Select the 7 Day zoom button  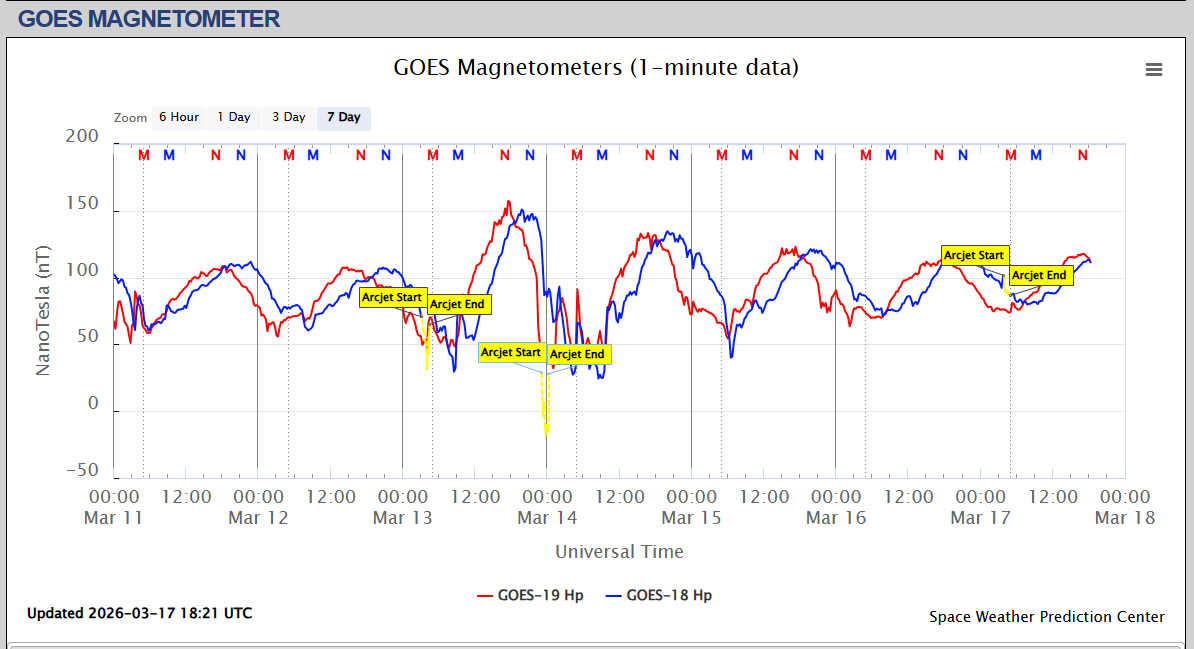(x=343, y=117)
